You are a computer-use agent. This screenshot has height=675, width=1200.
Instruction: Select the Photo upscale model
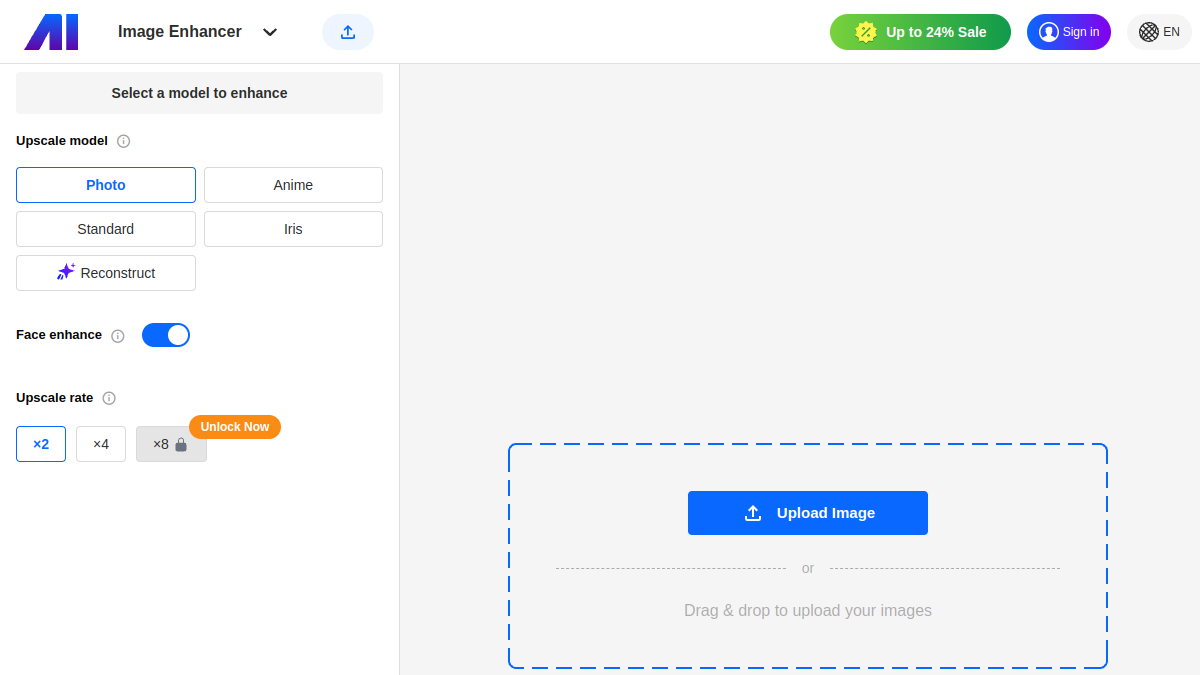pos(106,185)
